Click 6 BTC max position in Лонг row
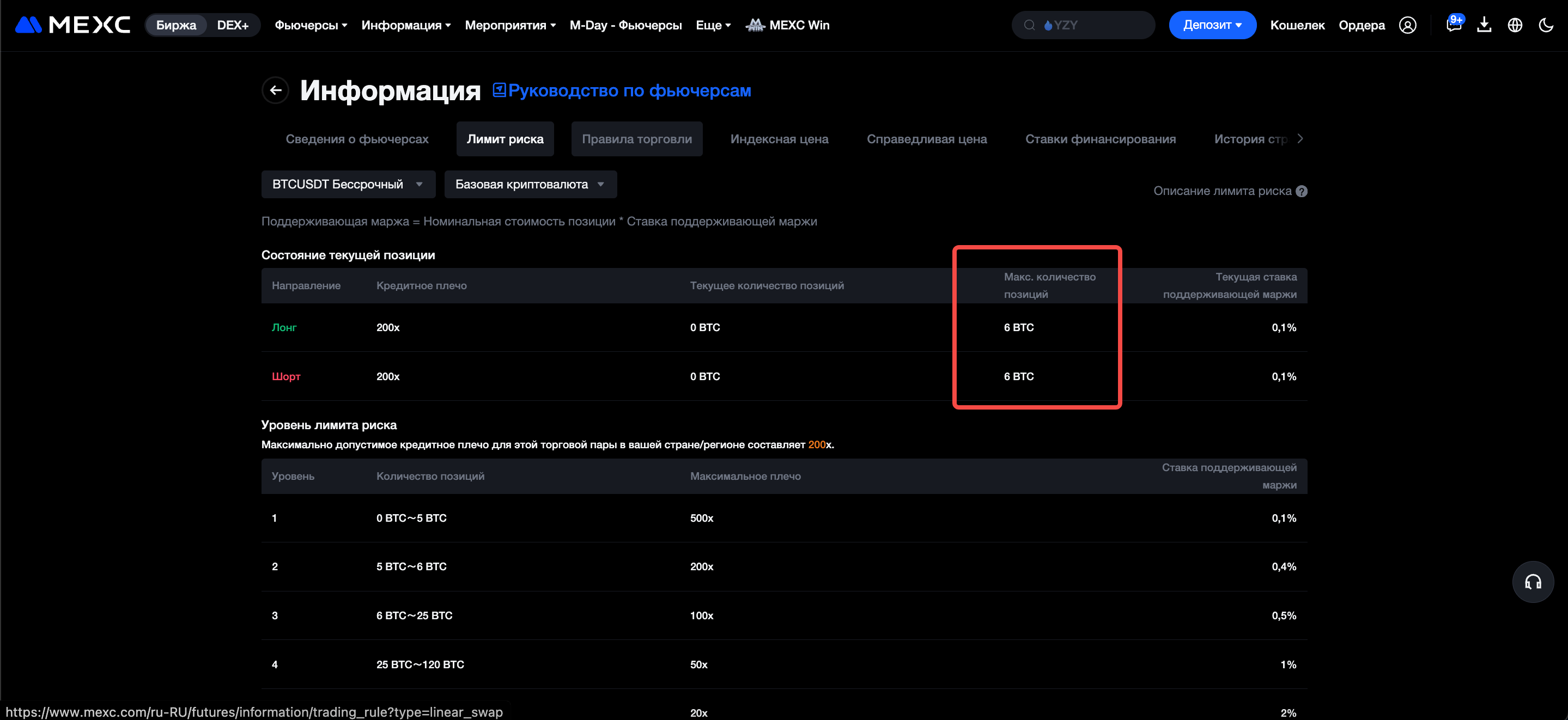Viewport: 1568px width, 720px height. coord(1019,327)
